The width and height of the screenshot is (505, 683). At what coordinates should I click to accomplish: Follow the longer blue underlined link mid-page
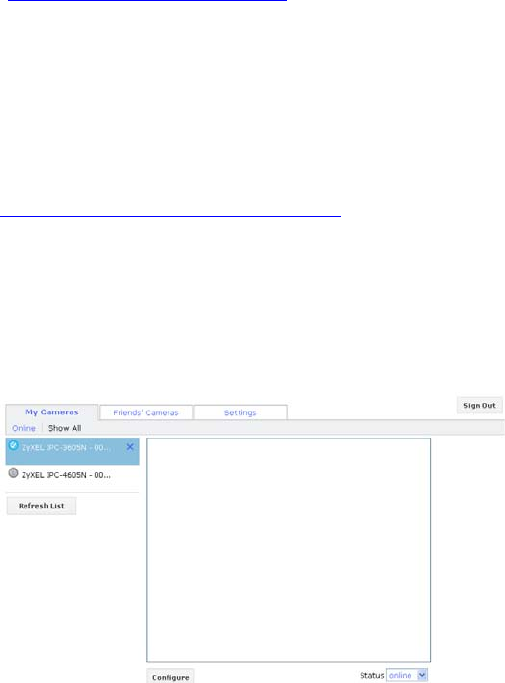tap(170, 215)
